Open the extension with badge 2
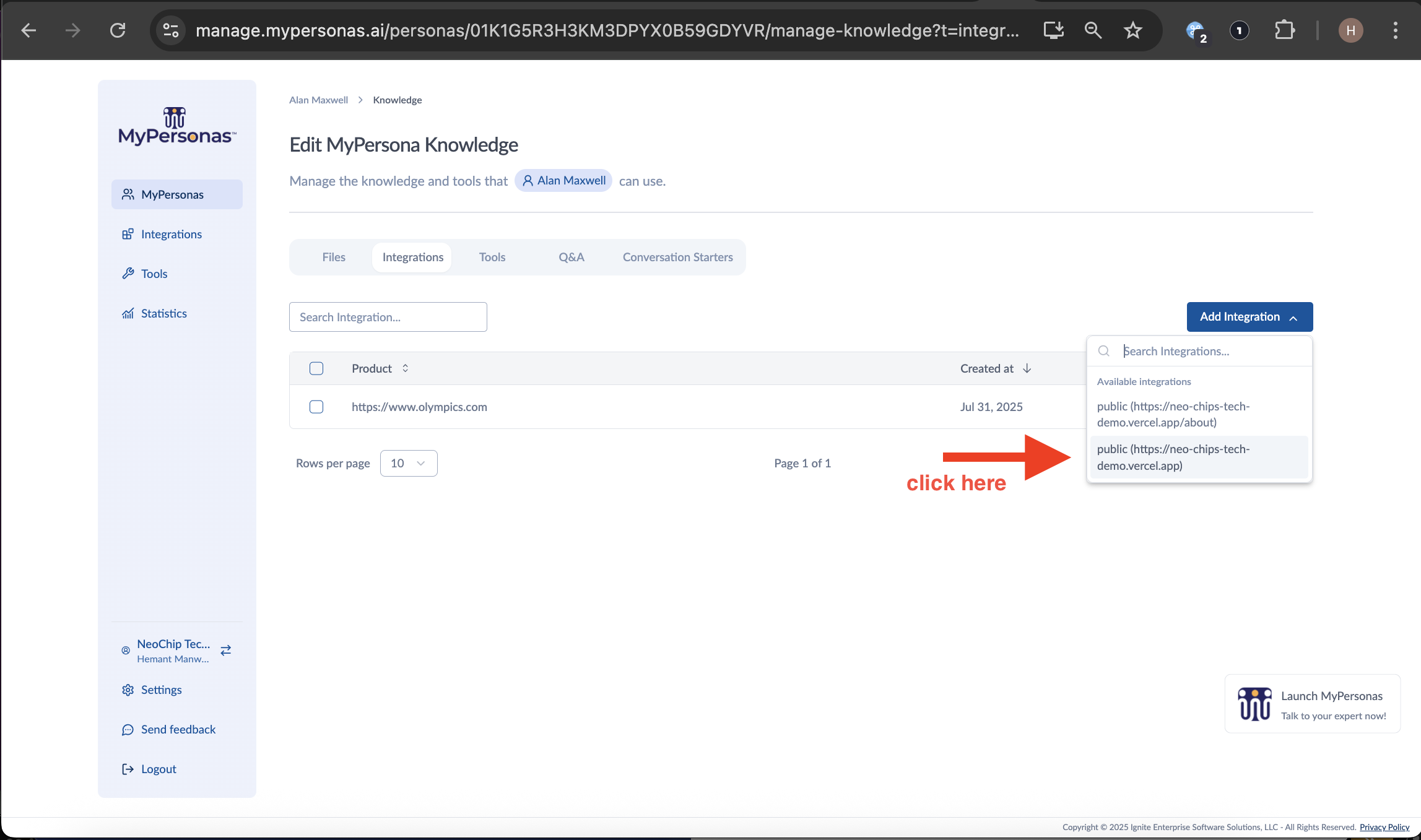Image resolution: width=1421 pixels, height=840 pixels. click(x=1196, y=32)
